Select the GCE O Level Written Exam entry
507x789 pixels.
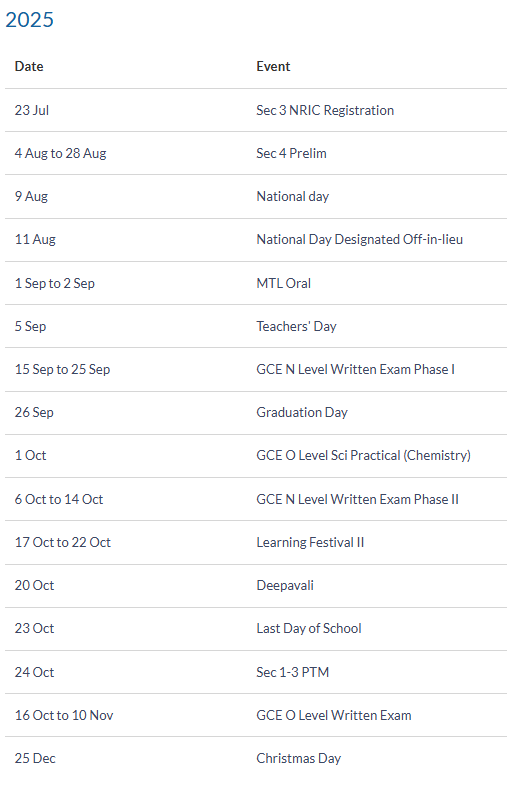(x=334, y=715)
